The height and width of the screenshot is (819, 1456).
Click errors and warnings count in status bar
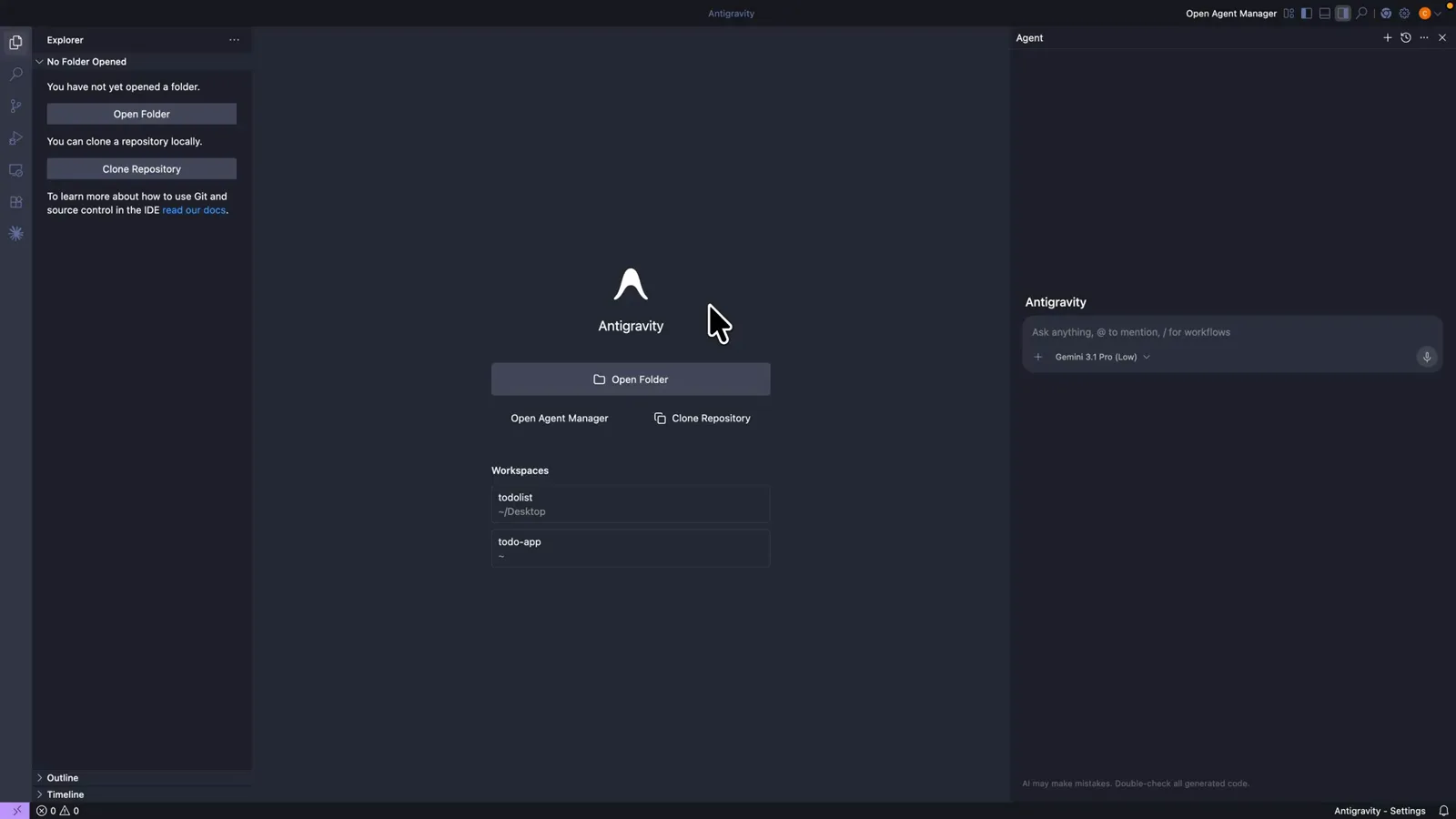click(57, 811)
